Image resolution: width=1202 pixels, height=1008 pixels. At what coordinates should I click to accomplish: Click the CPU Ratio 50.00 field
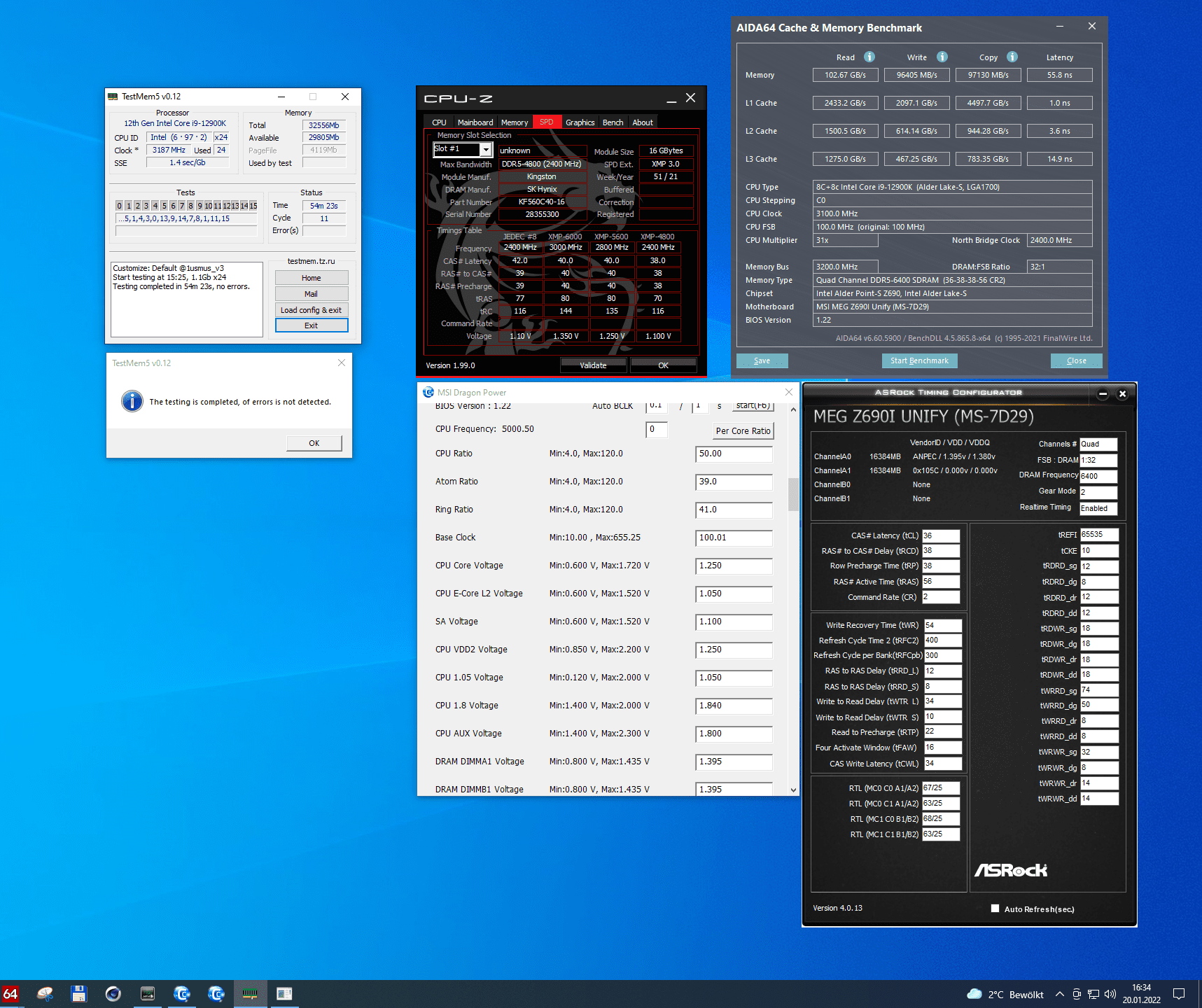(734, 454)
